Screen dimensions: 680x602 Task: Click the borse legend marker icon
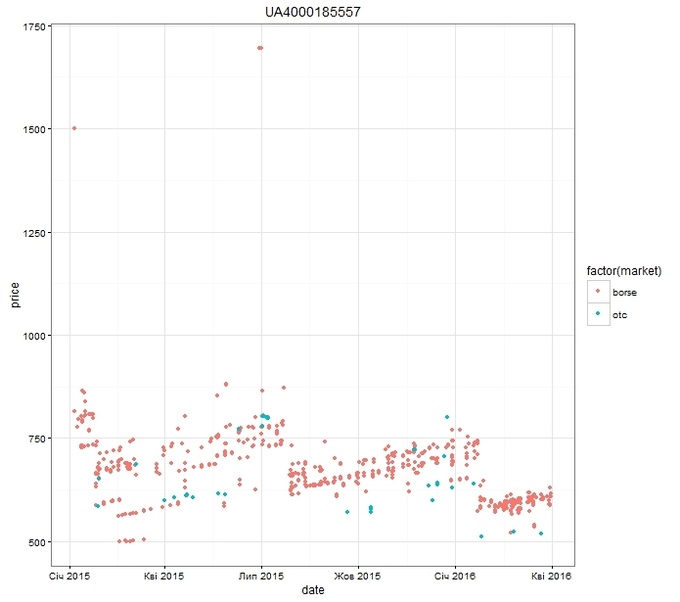[598, 291]
